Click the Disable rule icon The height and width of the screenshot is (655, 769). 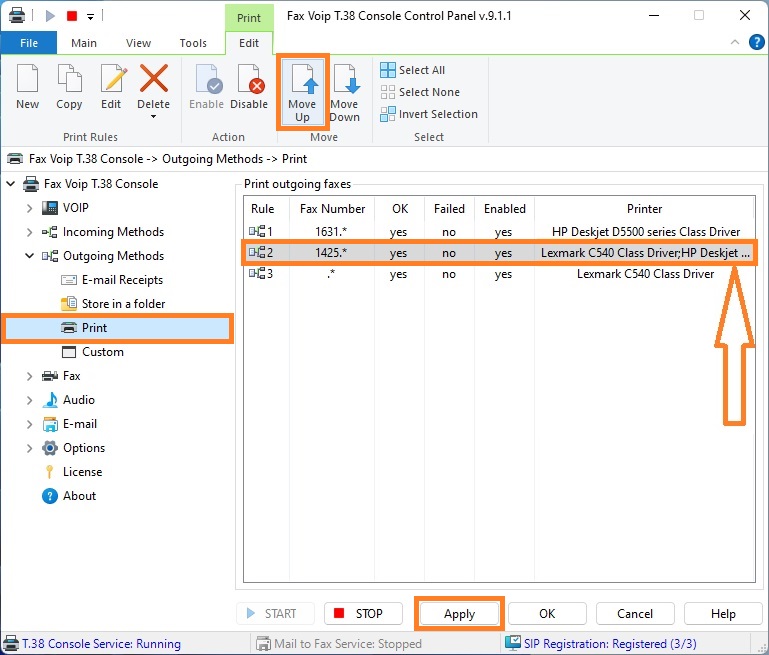click(x=251, y=78)
